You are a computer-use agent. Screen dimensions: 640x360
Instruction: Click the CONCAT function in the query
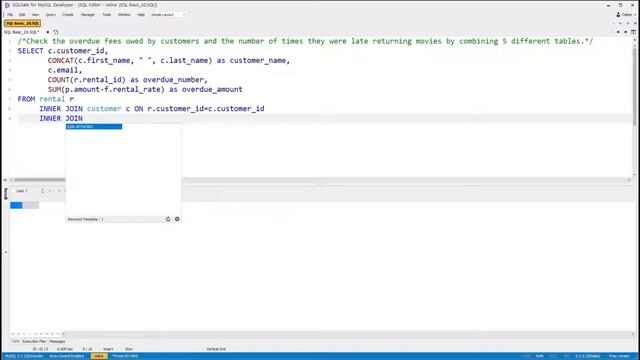click(x=60, y=60)
